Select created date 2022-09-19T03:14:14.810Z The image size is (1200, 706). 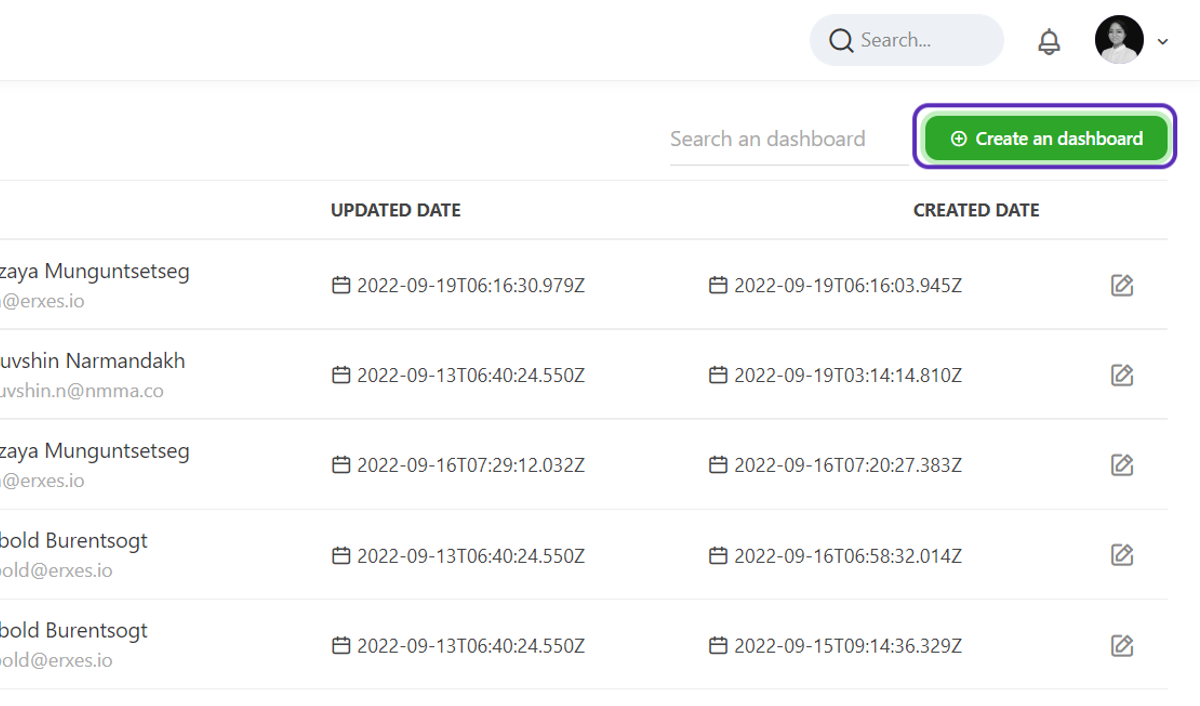pos(848,376)
